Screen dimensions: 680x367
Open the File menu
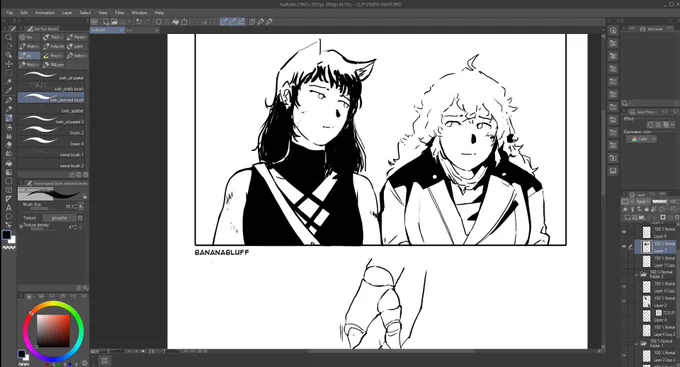(10, 13)
